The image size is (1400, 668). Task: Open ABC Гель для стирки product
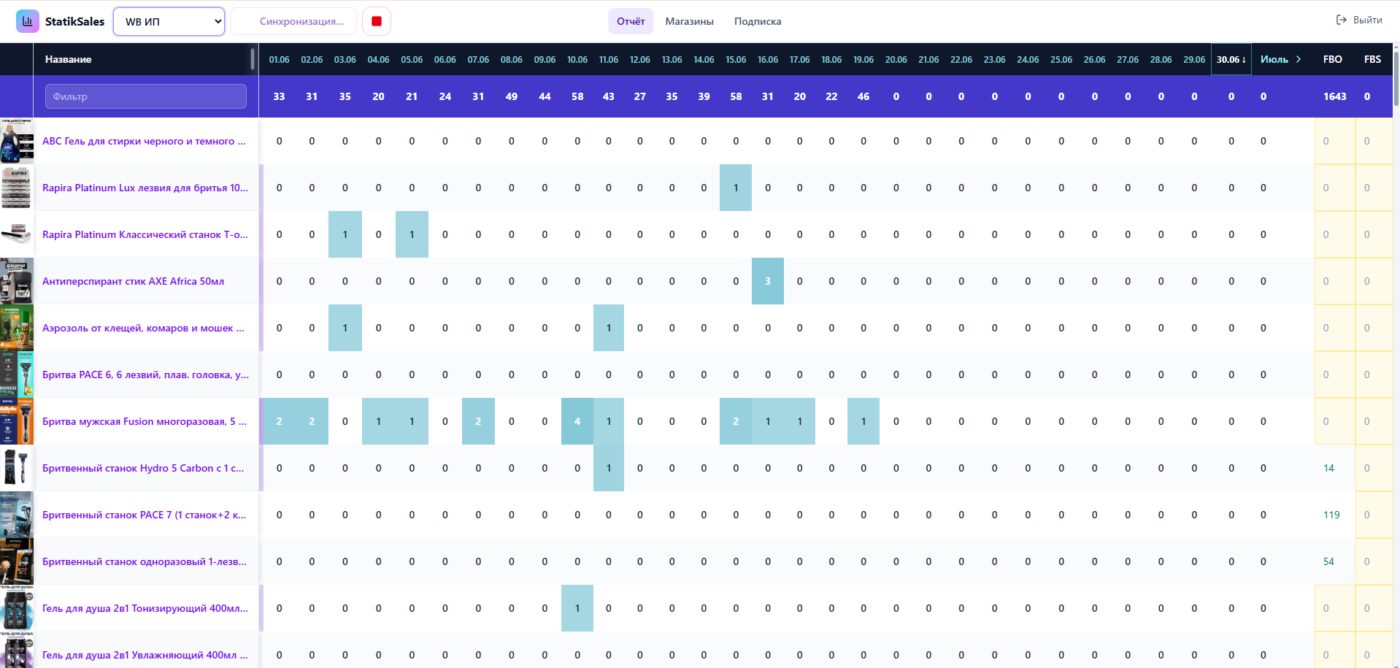pos(144,141)
